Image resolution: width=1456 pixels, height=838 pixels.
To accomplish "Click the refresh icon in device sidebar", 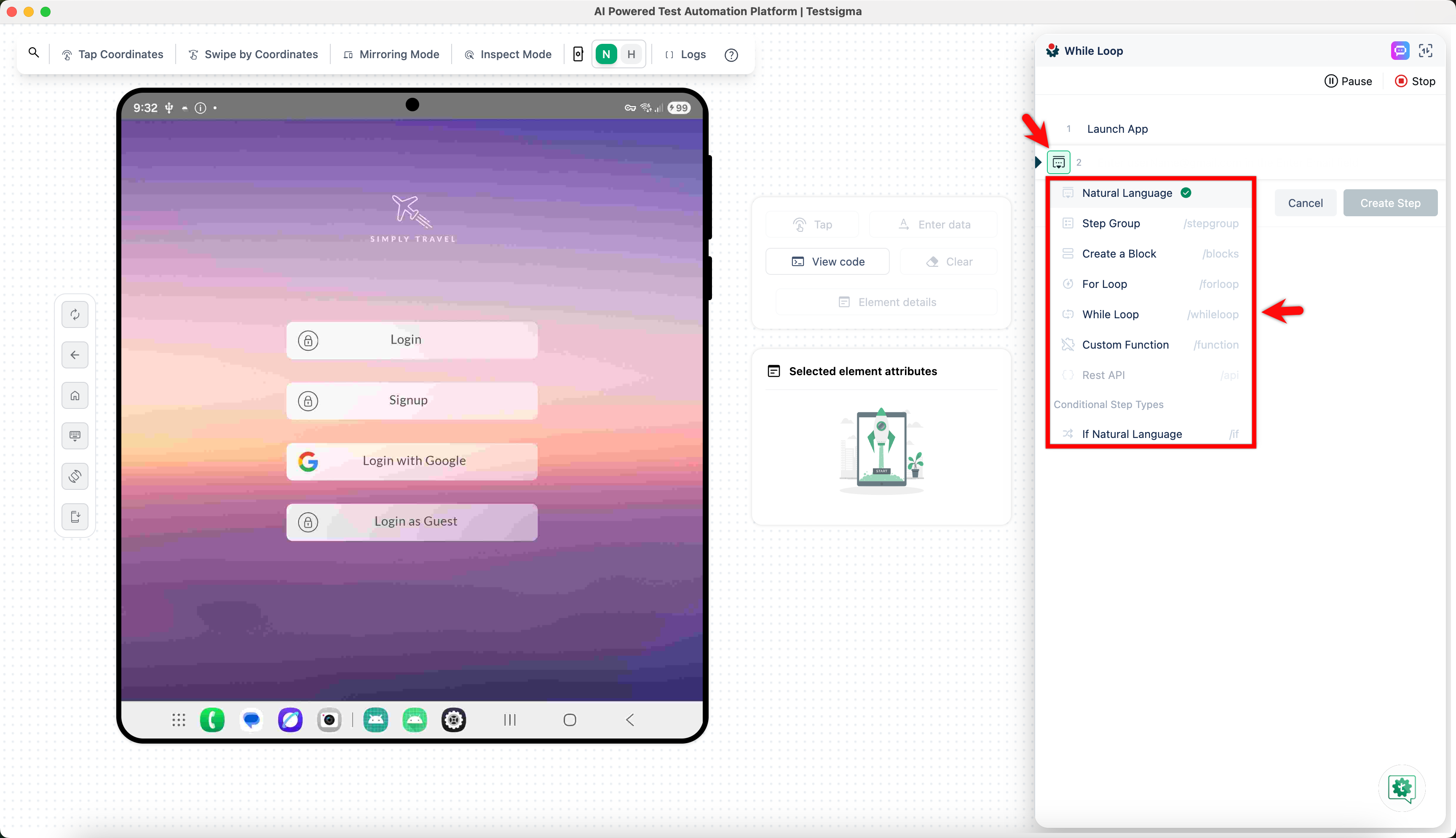I will [75, 314].
